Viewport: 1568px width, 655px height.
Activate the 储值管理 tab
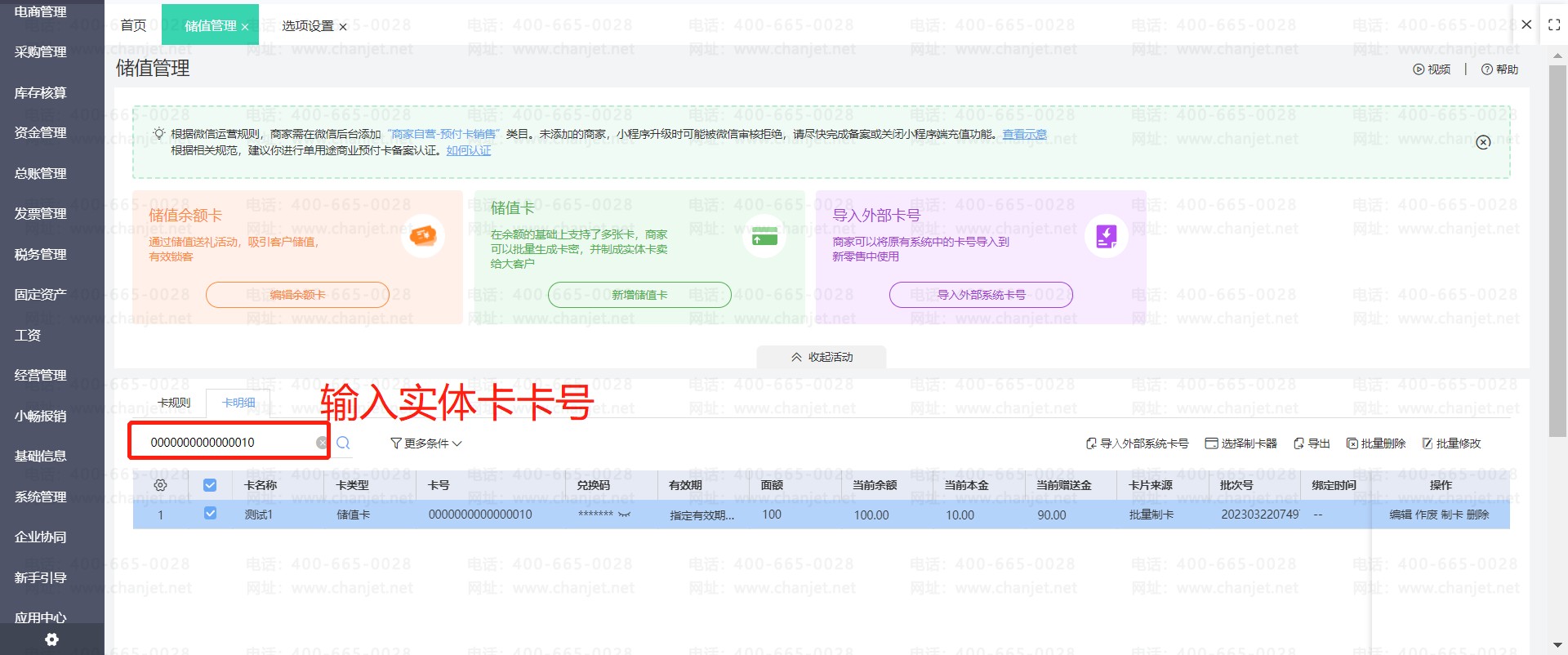(x=211, y=26)
